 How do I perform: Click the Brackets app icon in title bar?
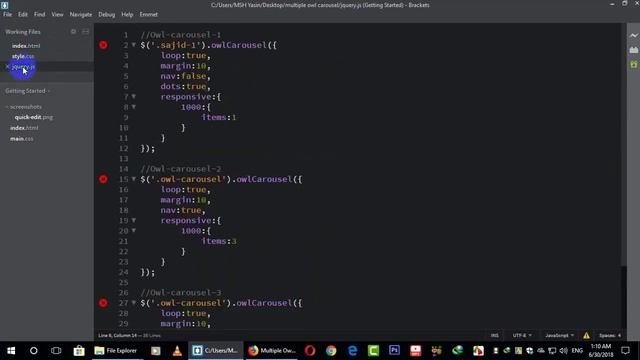point(4,5)
